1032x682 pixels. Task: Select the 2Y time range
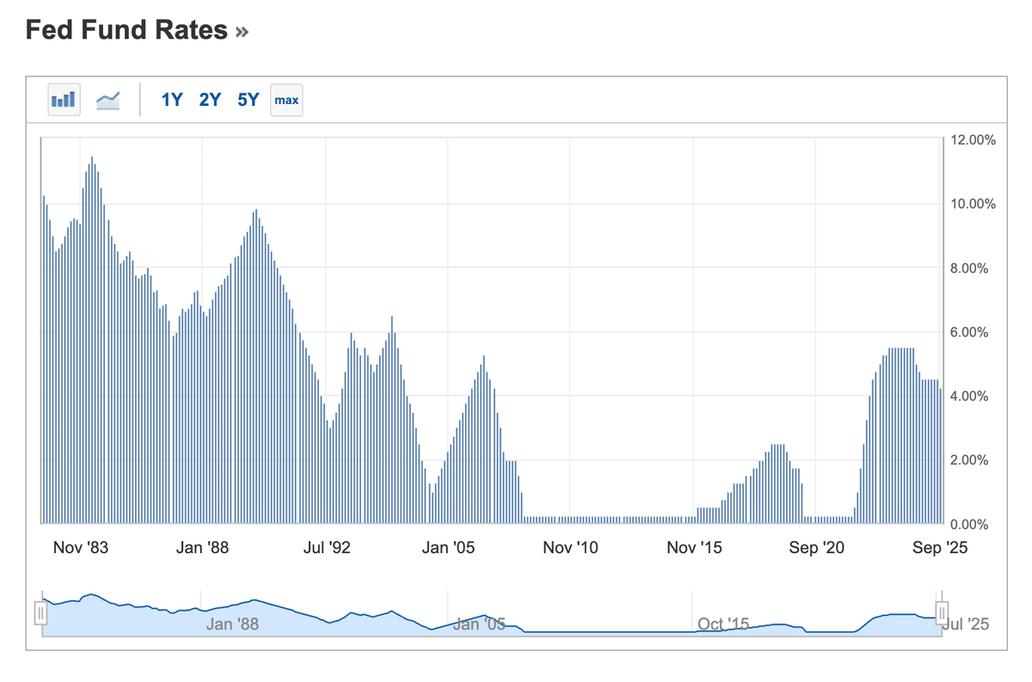point(210,100)
